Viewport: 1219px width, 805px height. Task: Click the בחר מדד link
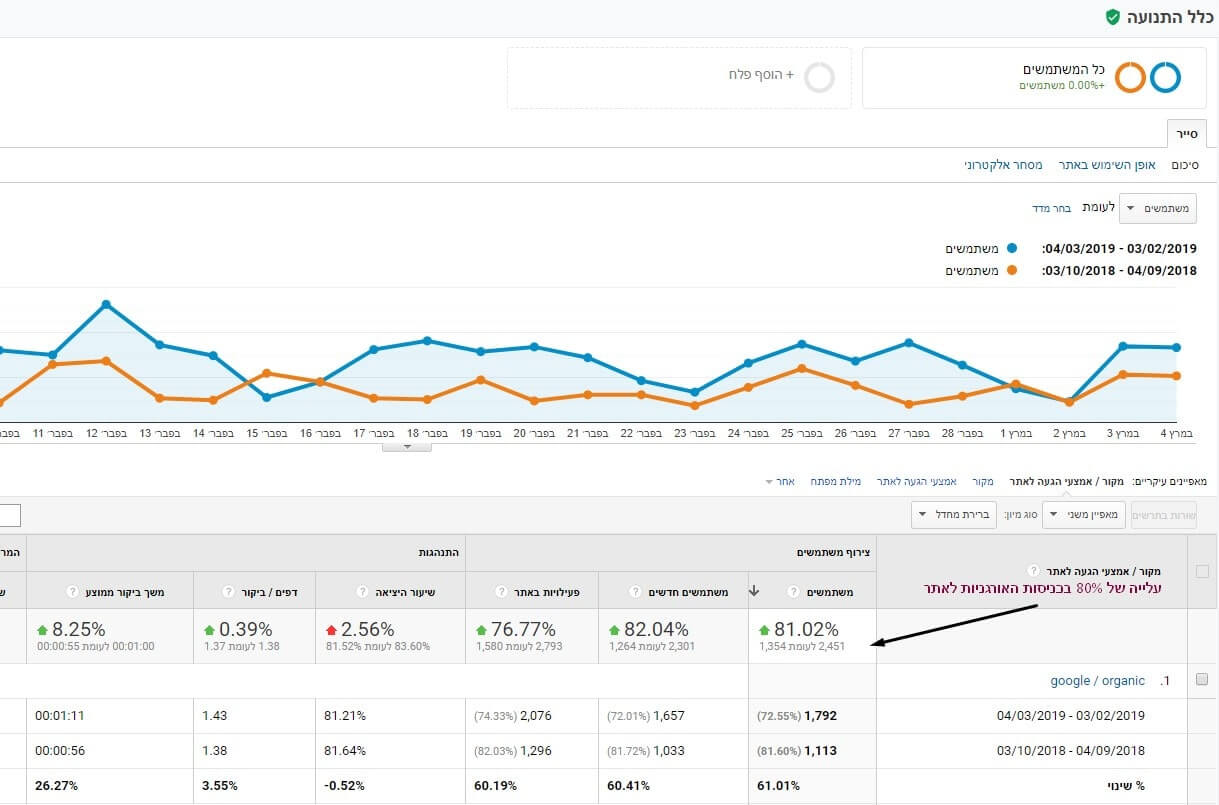(x=1052, y=208)
